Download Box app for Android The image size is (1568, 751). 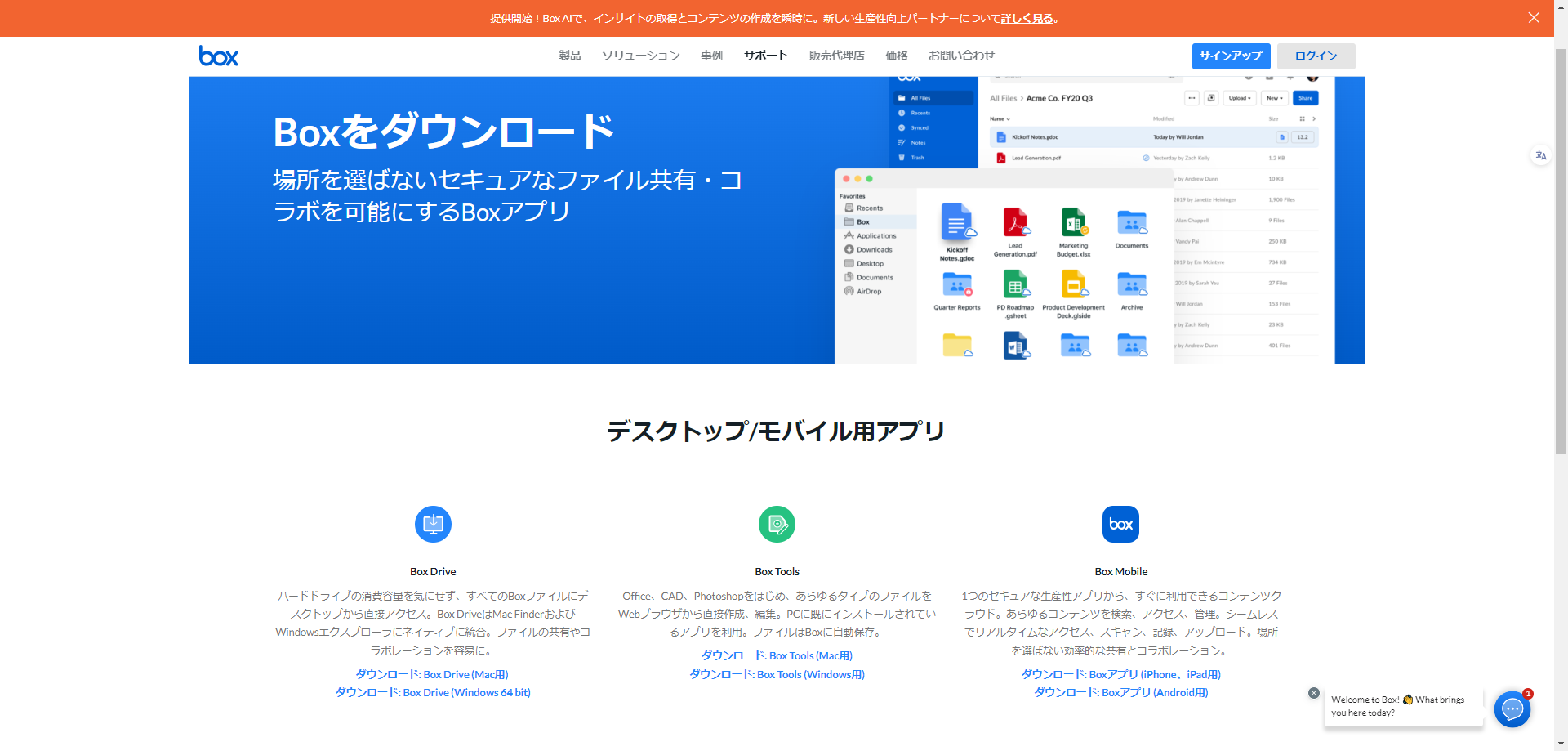(x=1120, y=692)
